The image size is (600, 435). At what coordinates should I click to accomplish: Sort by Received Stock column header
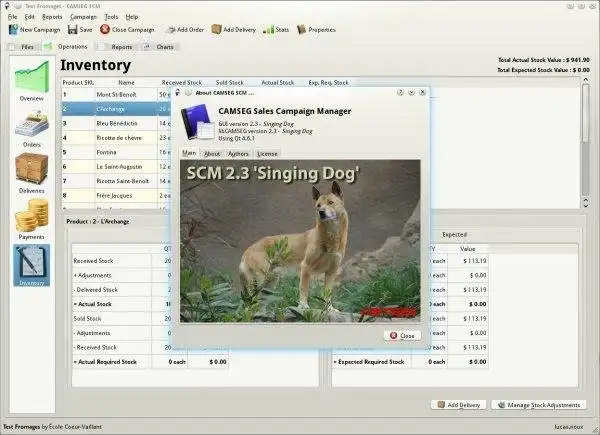point(182,82)
